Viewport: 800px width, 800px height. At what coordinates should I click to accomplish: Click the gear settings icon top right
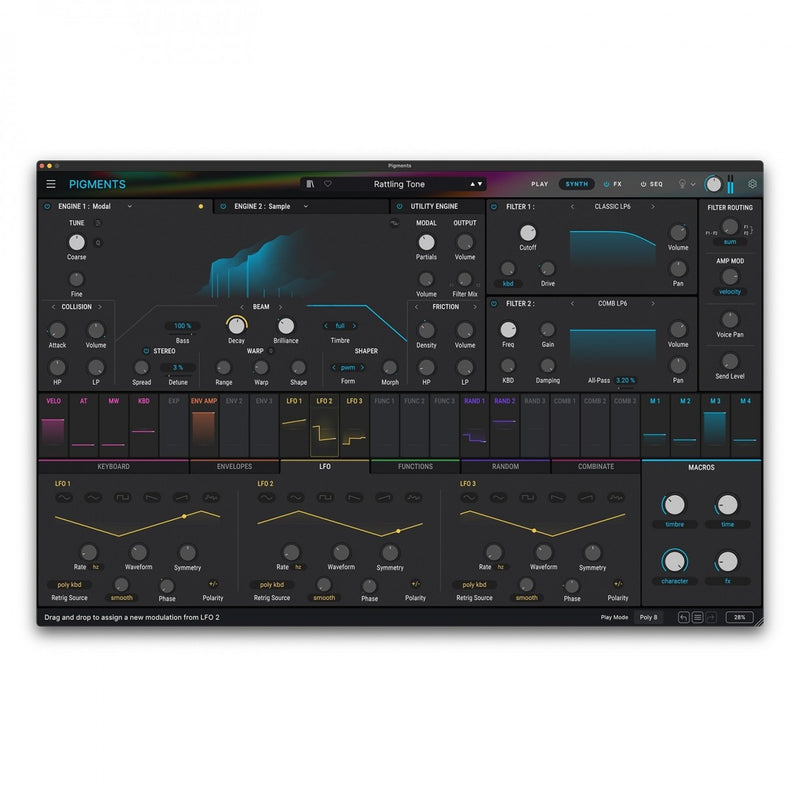coord(752,184)
